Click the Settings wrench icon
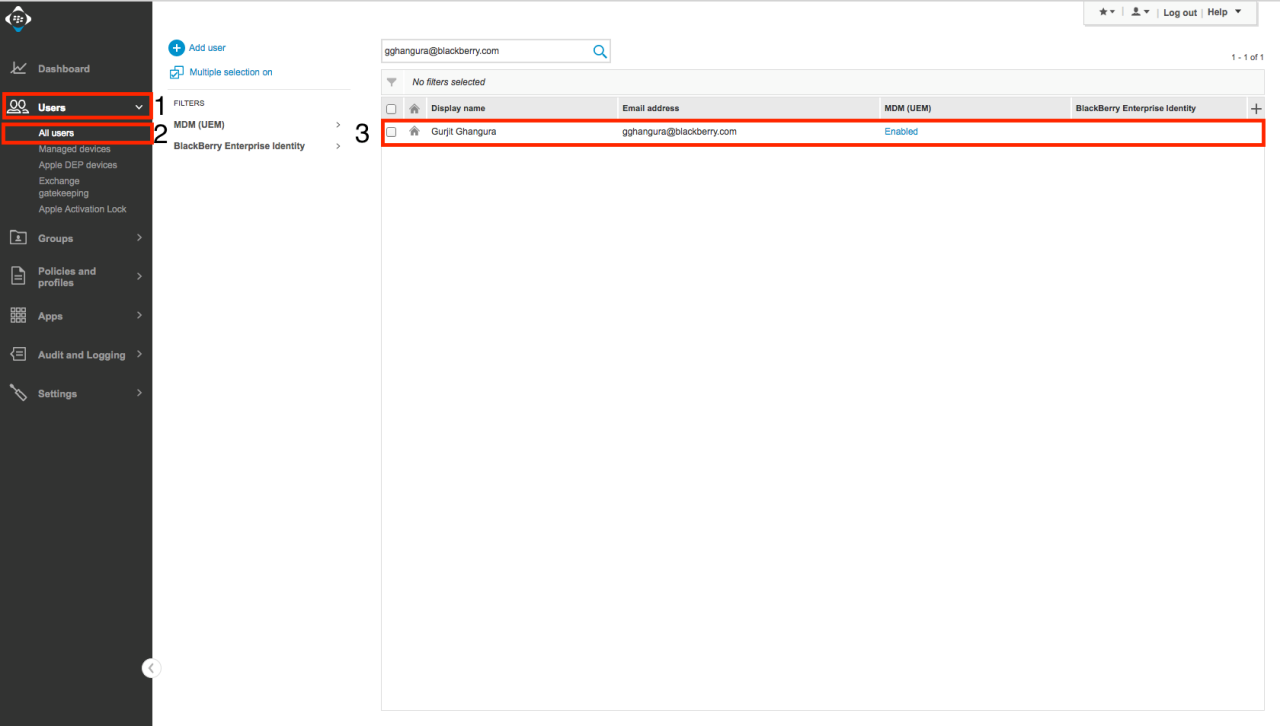The width and height of the screenshot is (1280, 726). [x=18, y=393]
